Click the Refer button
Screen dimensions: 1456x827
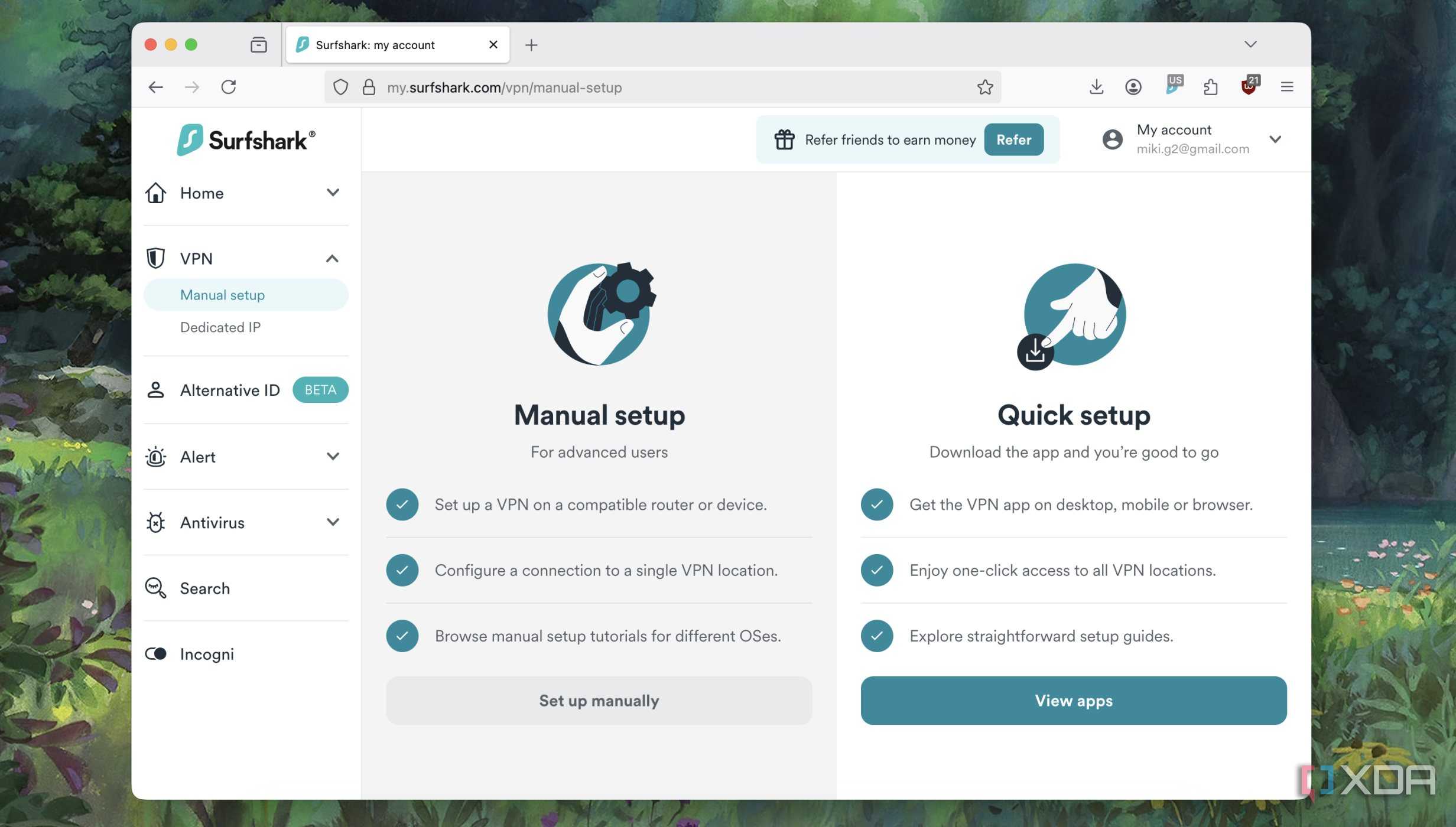point(1013,140)
